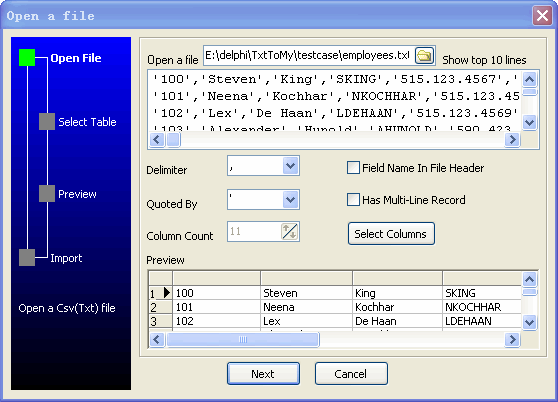Screen dimensions: 558x402
Task: Click down arrow of file text scrollbar
Action: tap(530, 123)
